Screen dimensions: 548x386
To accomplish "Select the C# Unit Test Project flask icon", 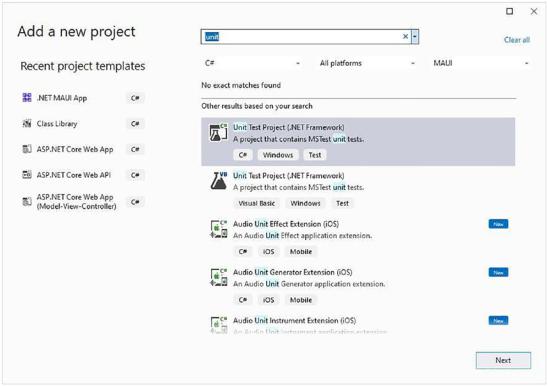I will [218, 133].
